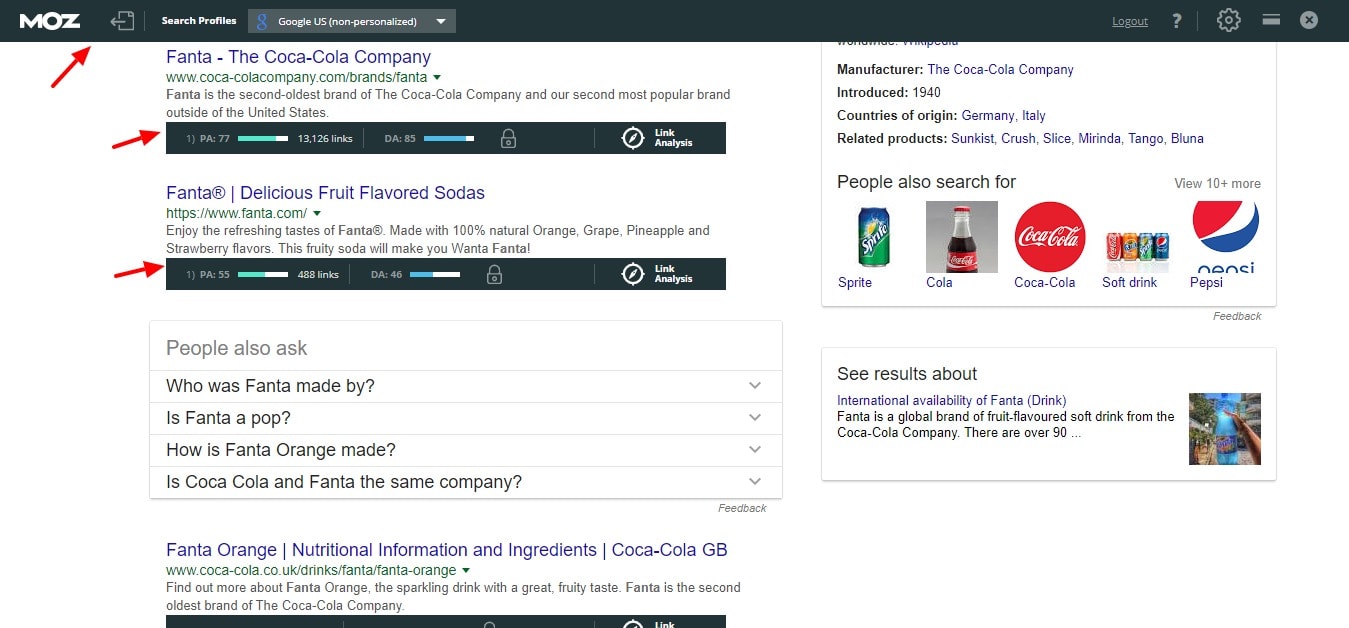Click the thumbnail in See results about

[x=1225, y=429]
